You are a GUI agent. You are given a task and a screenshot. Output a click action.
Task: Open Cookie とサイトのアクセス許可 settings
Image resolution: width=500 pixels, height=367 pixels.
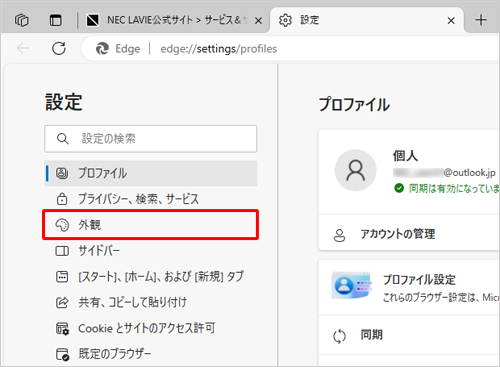coord(151,328)
